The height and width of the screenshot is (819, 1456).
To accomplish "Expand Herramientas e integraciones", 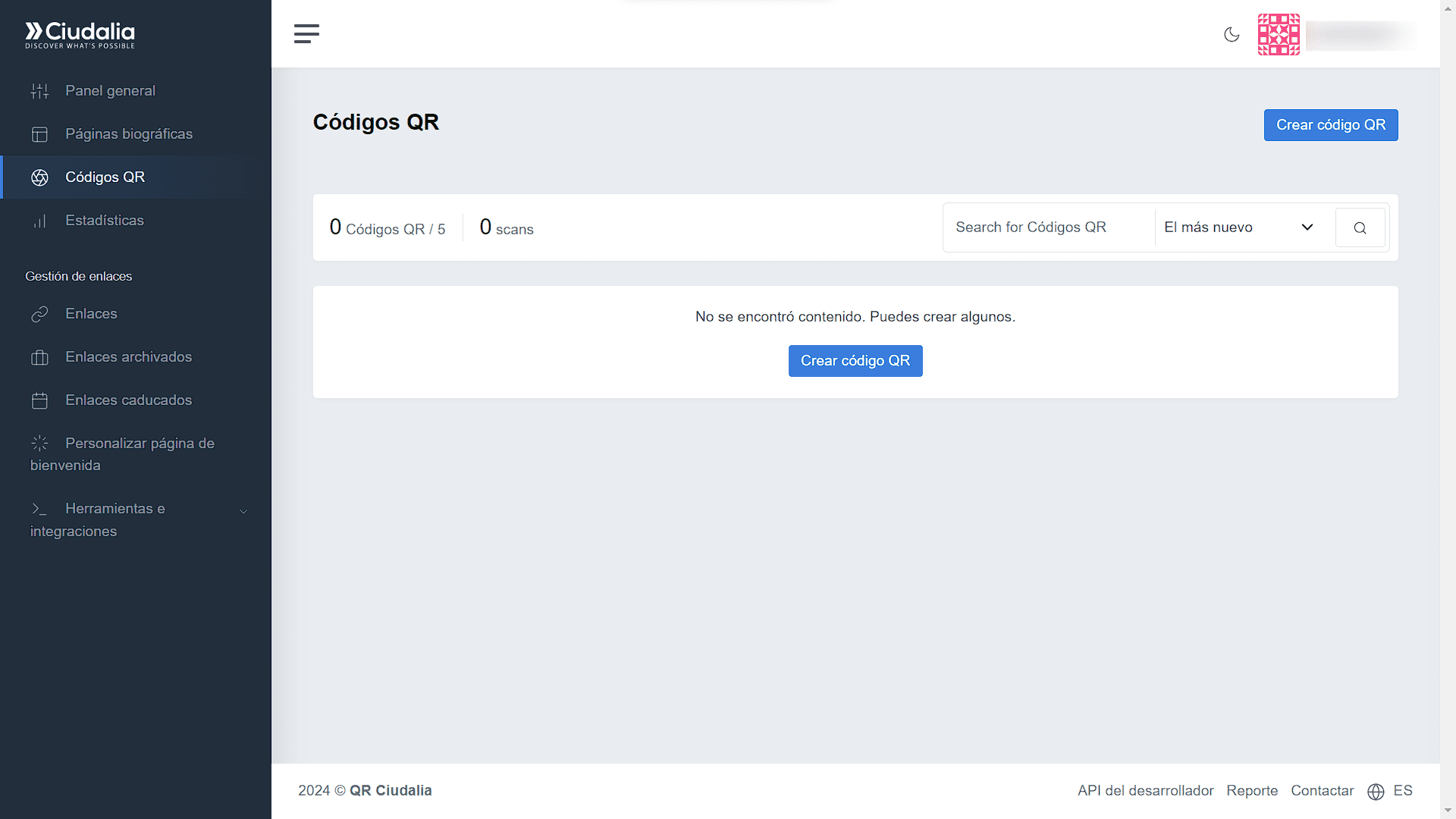I will click(x=115, y=519).
